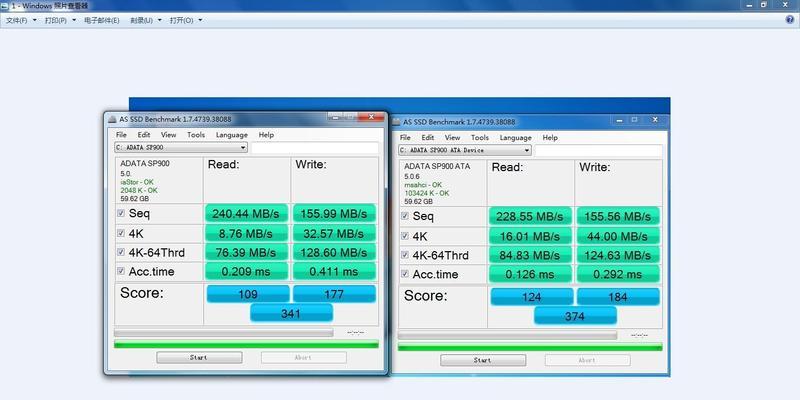Click the 84.83 MB/s 4K-64Thrd read value
The width and height of the screenshot is (800, 400).
(x=531, y=255)
